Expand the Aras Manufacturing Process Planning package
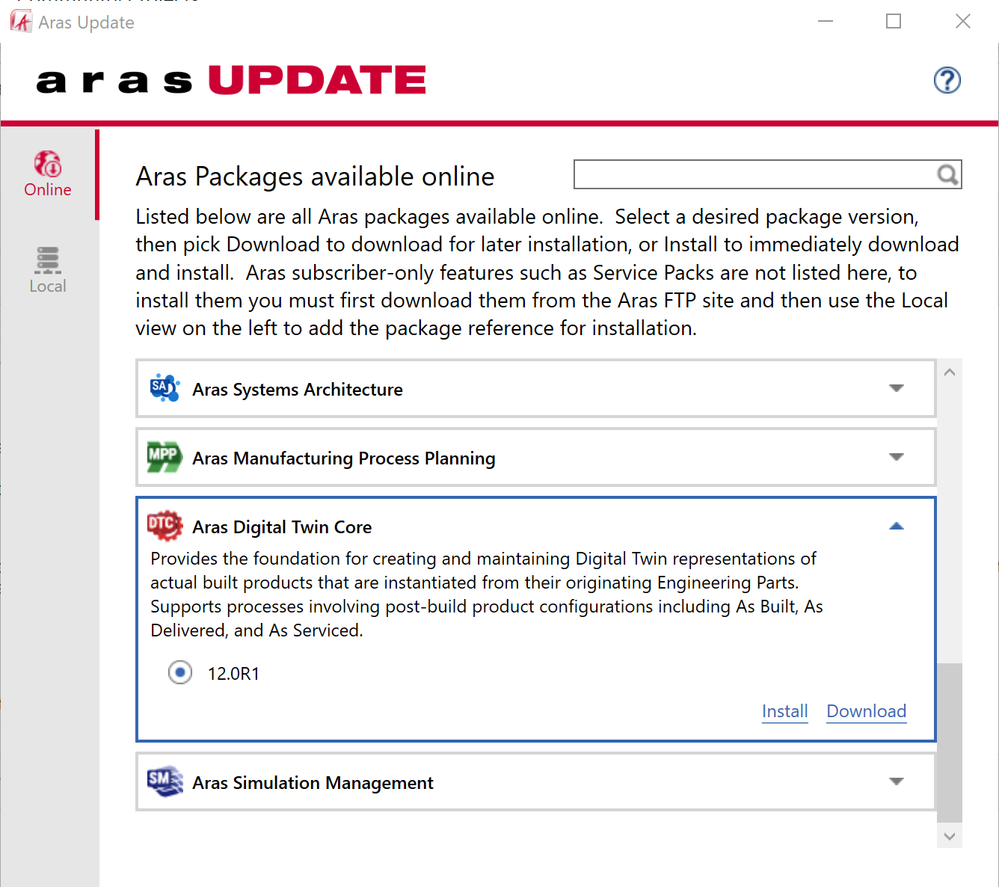Image resolution: width=999 pixels, height=887 pixels. pyautogui.click(x=896, y=457)
